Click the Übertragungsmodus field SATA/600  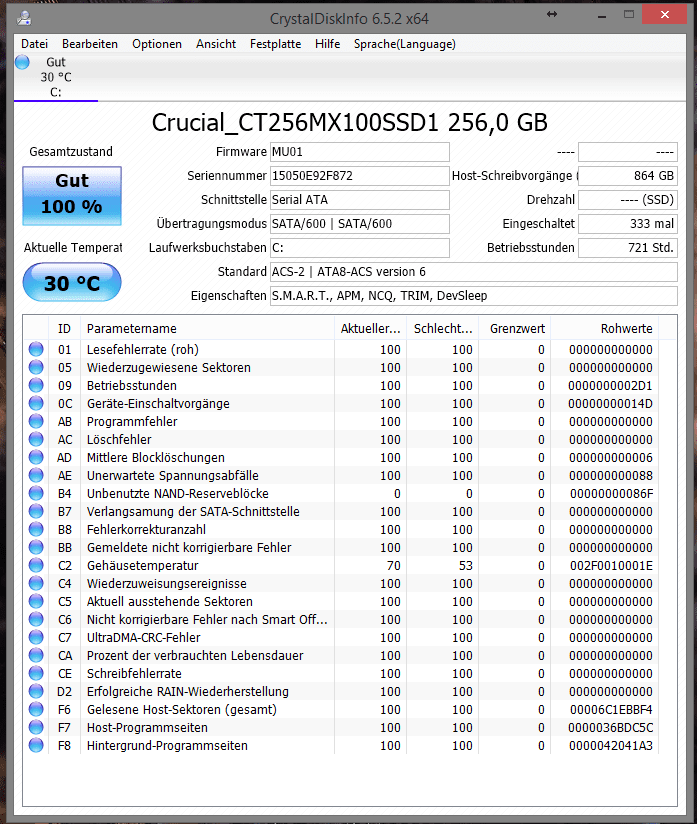(x=360, y=224)
